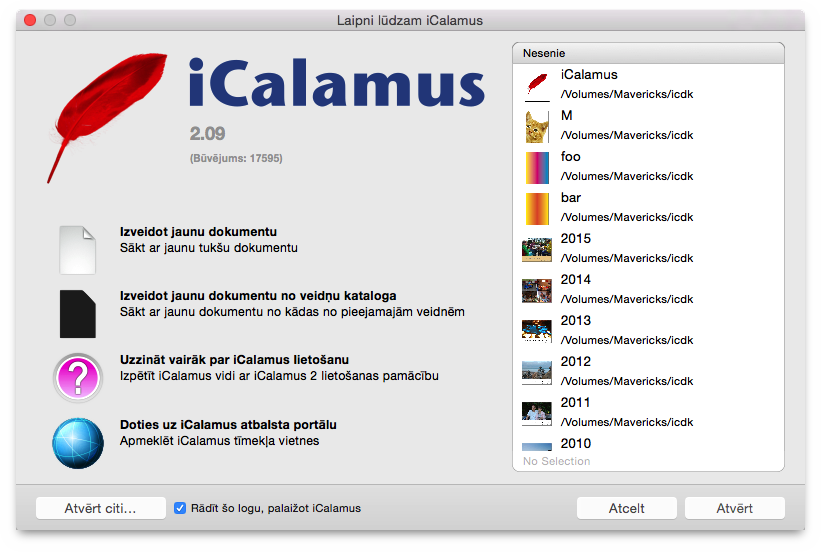Click the blank document icon for new document
The height and width of the screenshot is (552, 821).
click(x=77, y=250)
